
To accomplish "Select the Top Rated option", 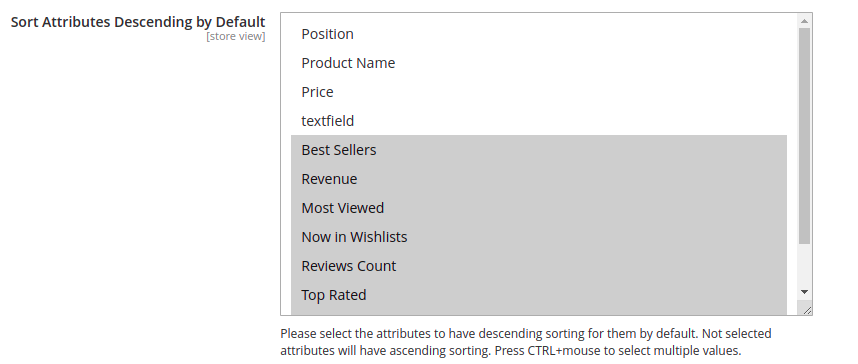I will [x=538, y=295].
